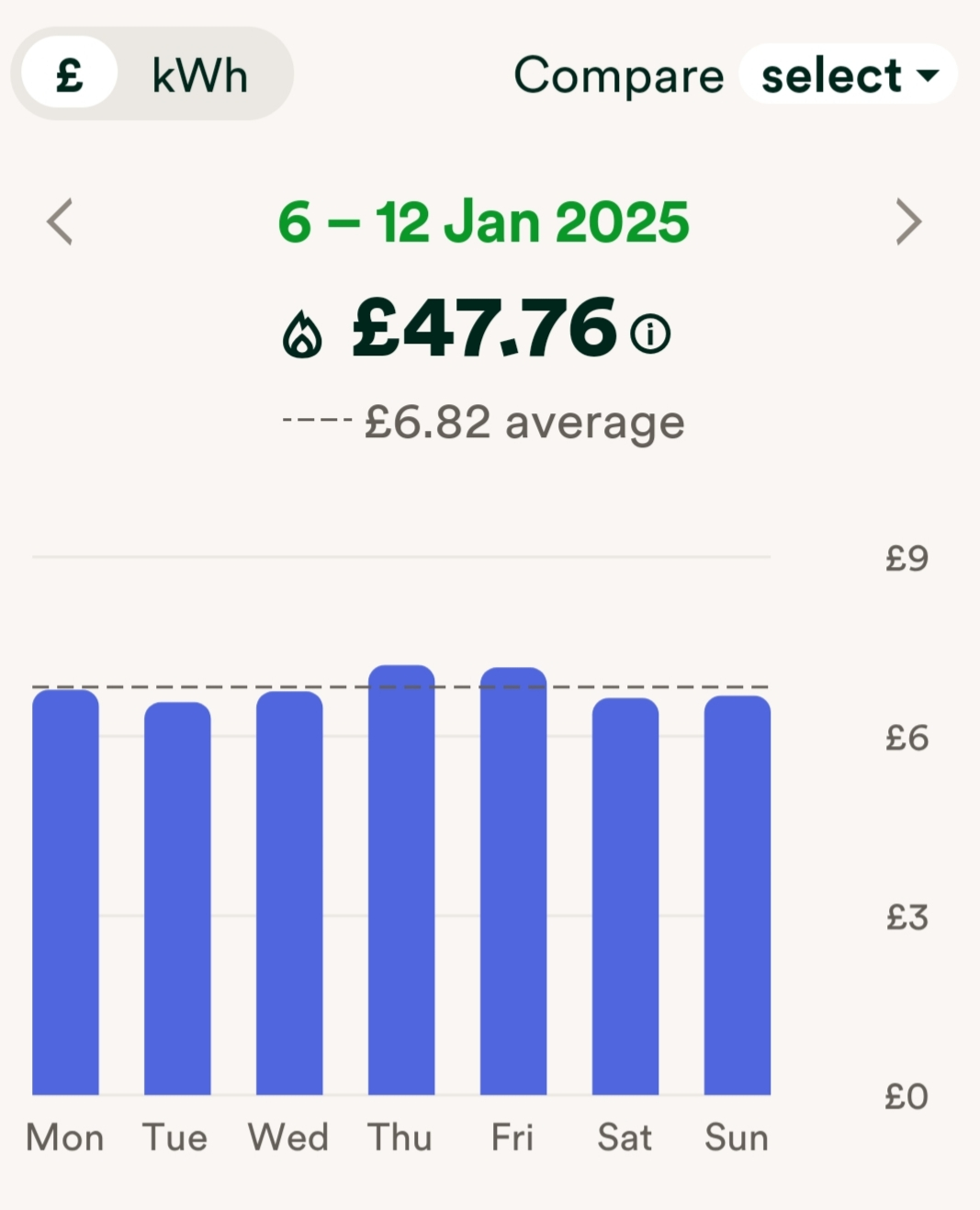Screen dimensions: 980x1210
Task: Select the Tuesday usage bar
Action: pos(177,899)
